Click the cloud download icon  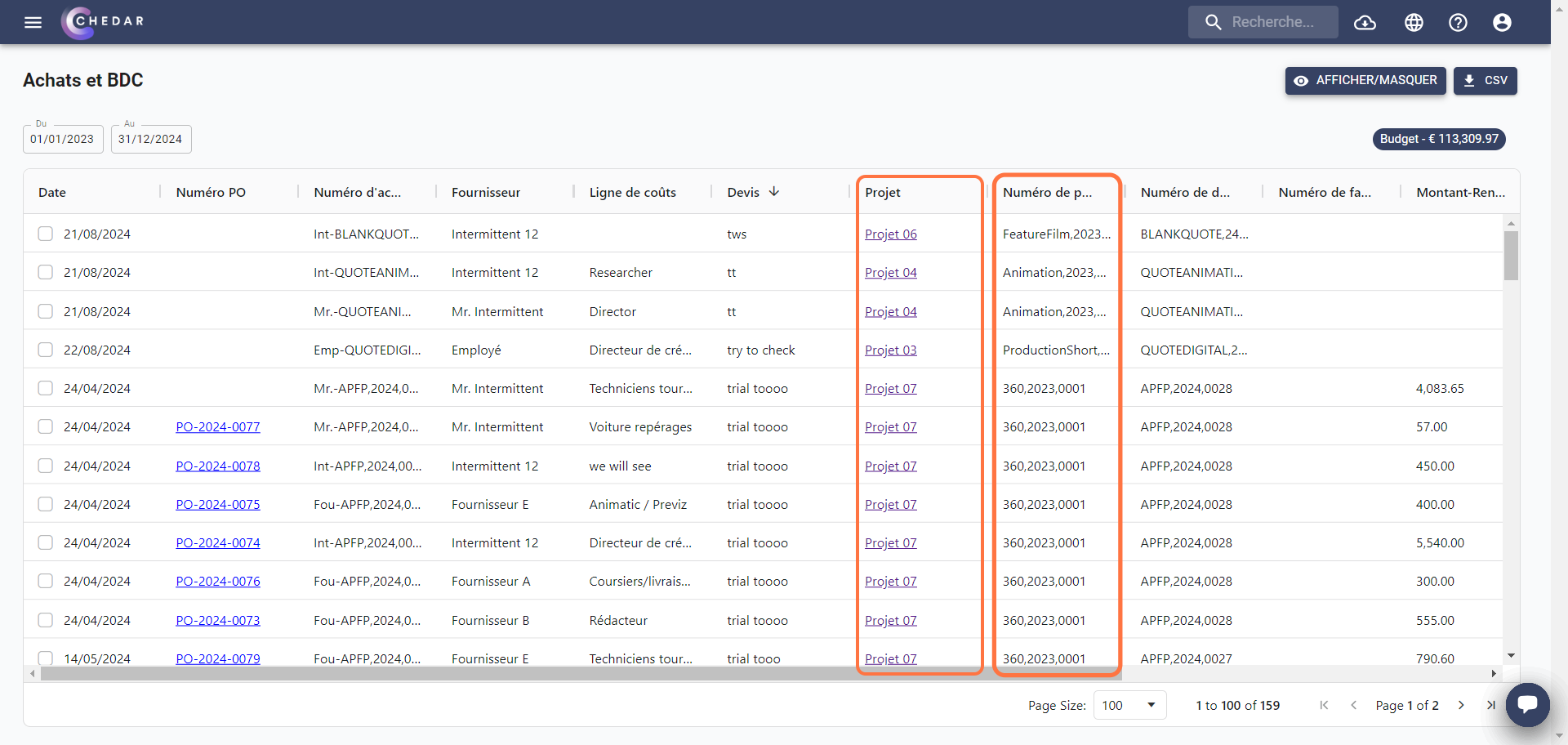1365,22
